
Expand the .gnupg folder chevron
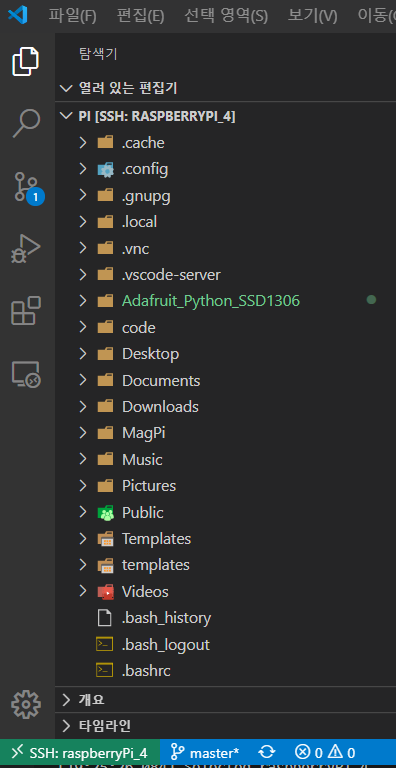pos(83,195)
